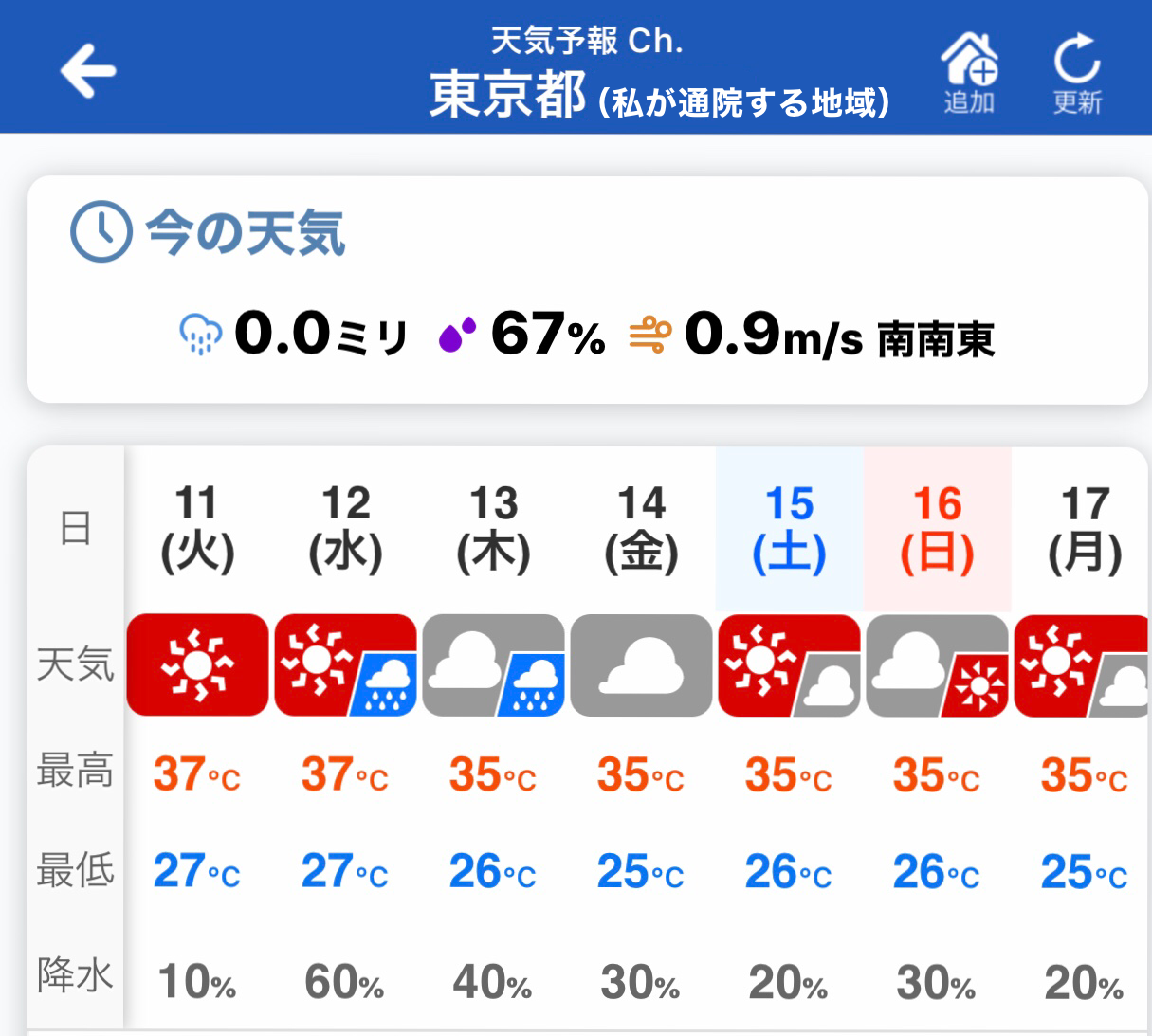Tap the back arrow icon
Image resolution: width=1152 pixels, height=1036 pixels.
(88, 70)
